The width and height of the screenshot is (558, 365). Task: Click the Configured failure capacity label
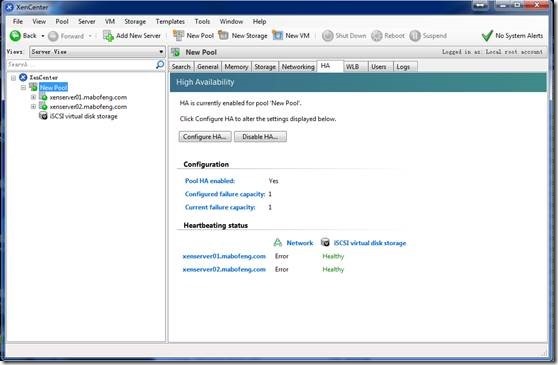click(x=225, y=194)
